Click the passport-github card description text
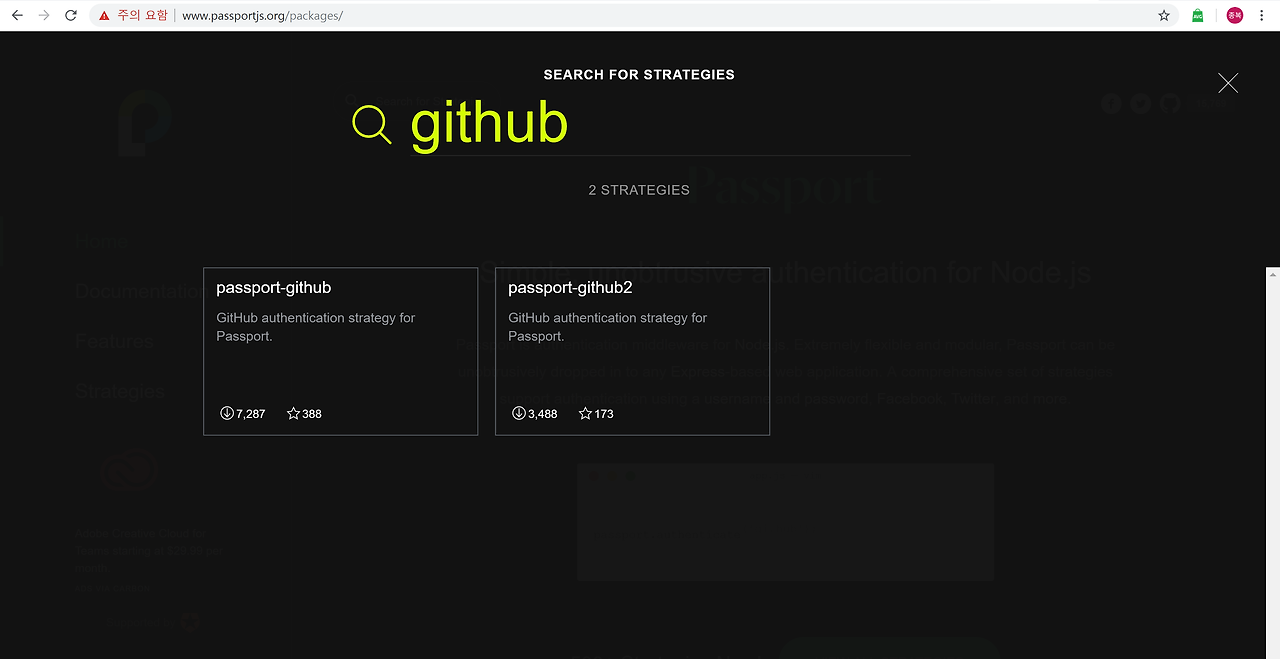This screenshot has height=659, width=1280. click(x=316, y=327)
